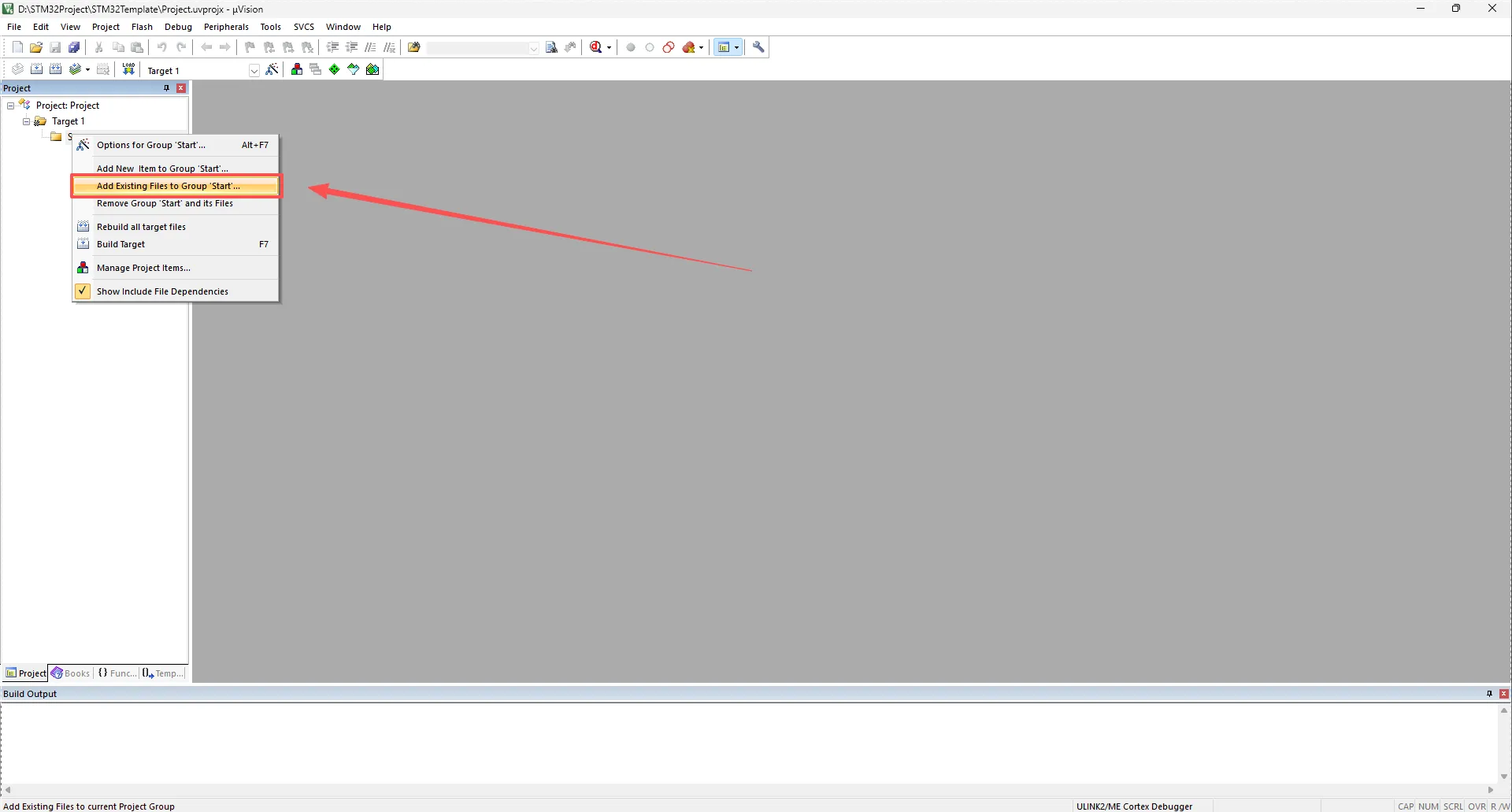The width and height of the screenshot is (1512, 812).
Task: Open the Target 1 selection dropdown
Action: tap(254, 70)
